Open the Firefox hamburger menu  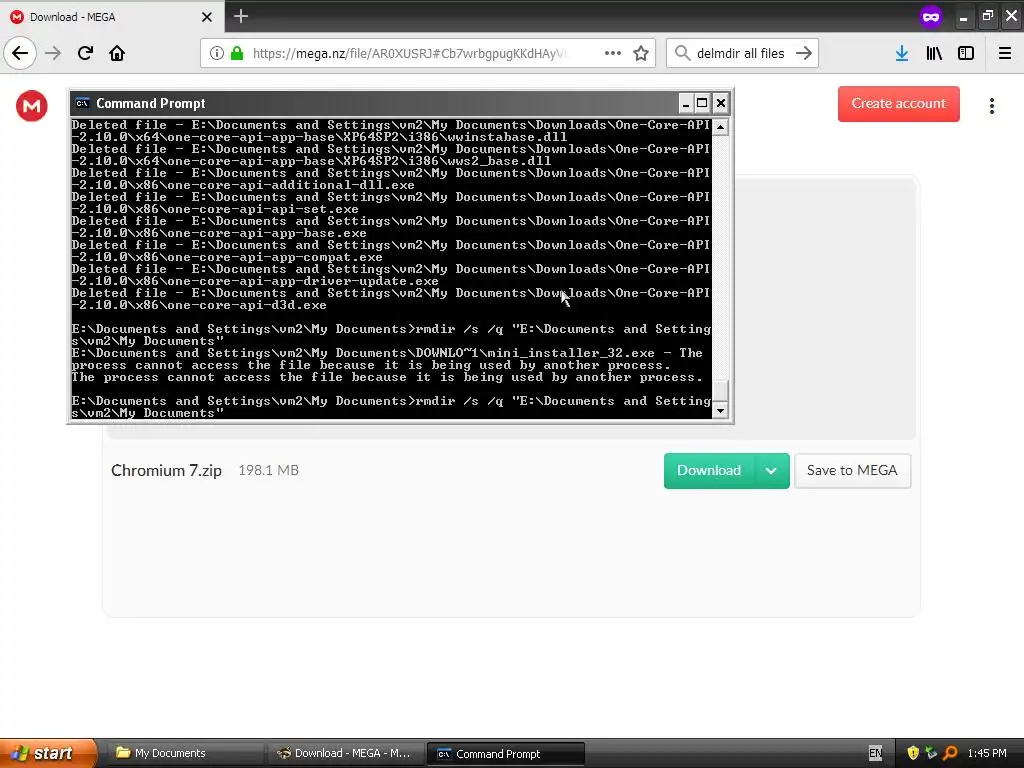click(1005, 53)
